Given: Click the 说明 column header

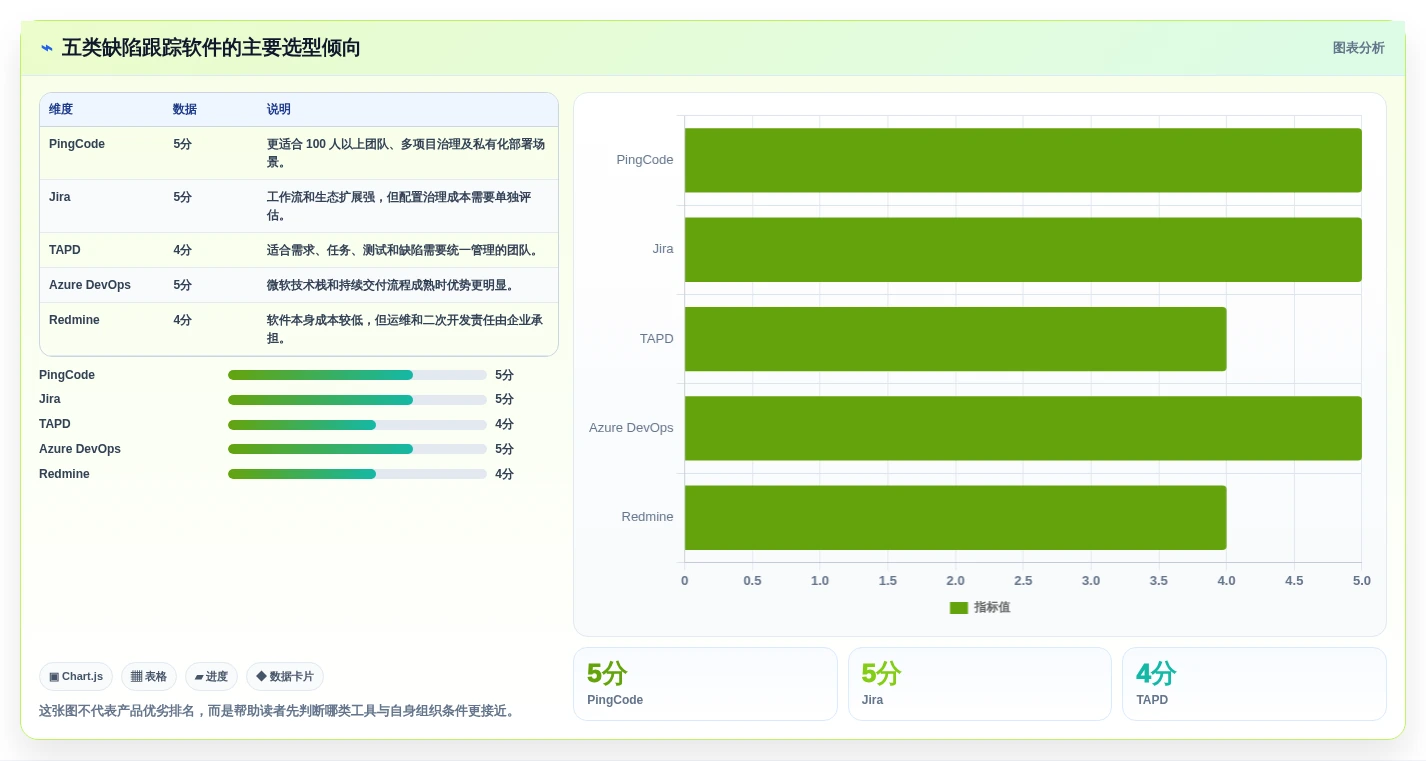Looking at the screenshot, I should point(279,110).
